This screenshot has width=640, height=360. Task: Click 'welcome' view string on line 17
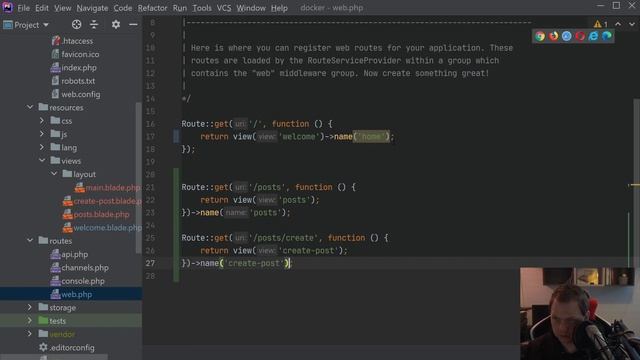coord(299,136)
